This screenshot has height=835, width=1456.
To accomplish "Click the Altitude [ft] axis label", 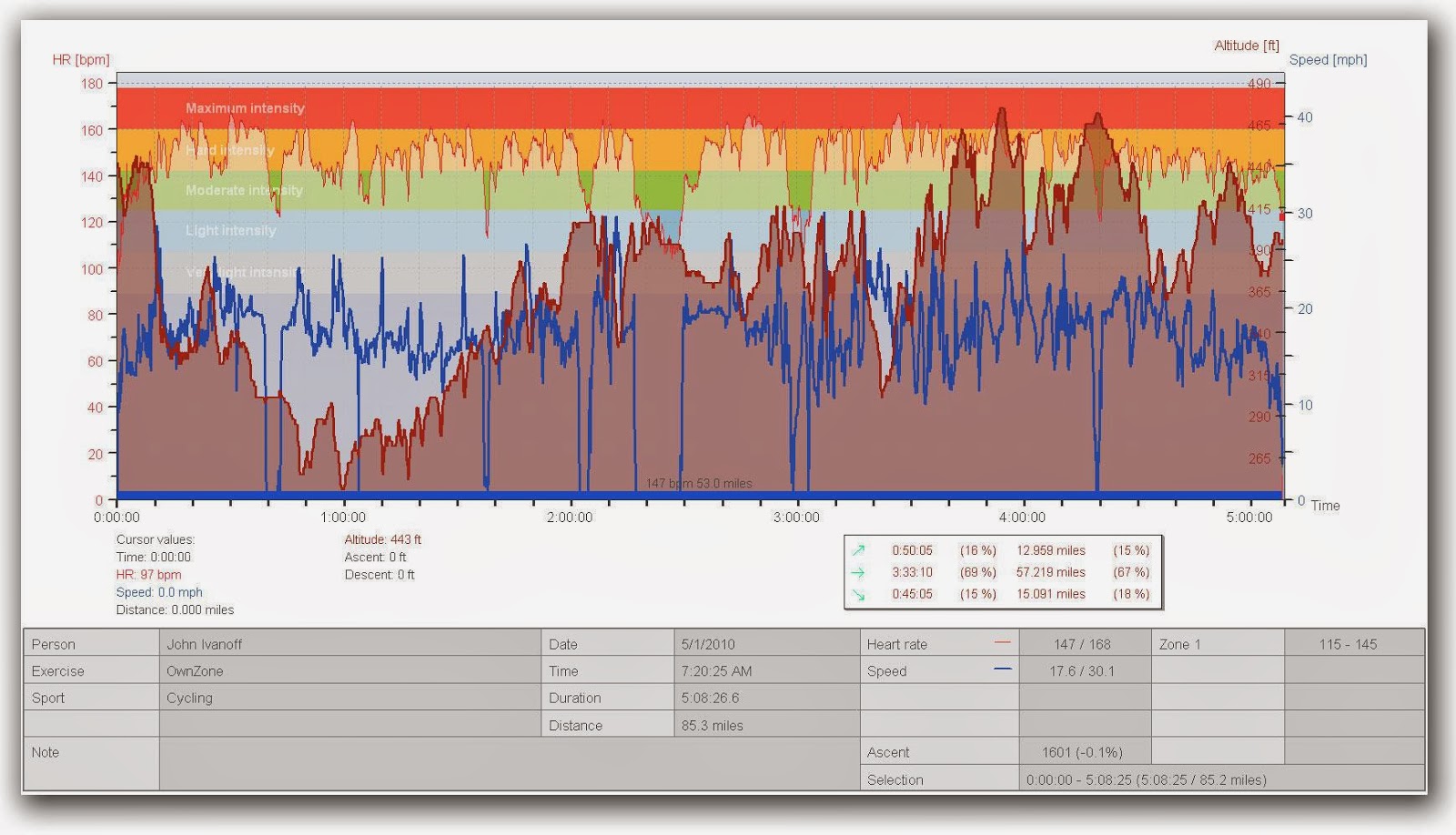I will tap(1247, 45).
